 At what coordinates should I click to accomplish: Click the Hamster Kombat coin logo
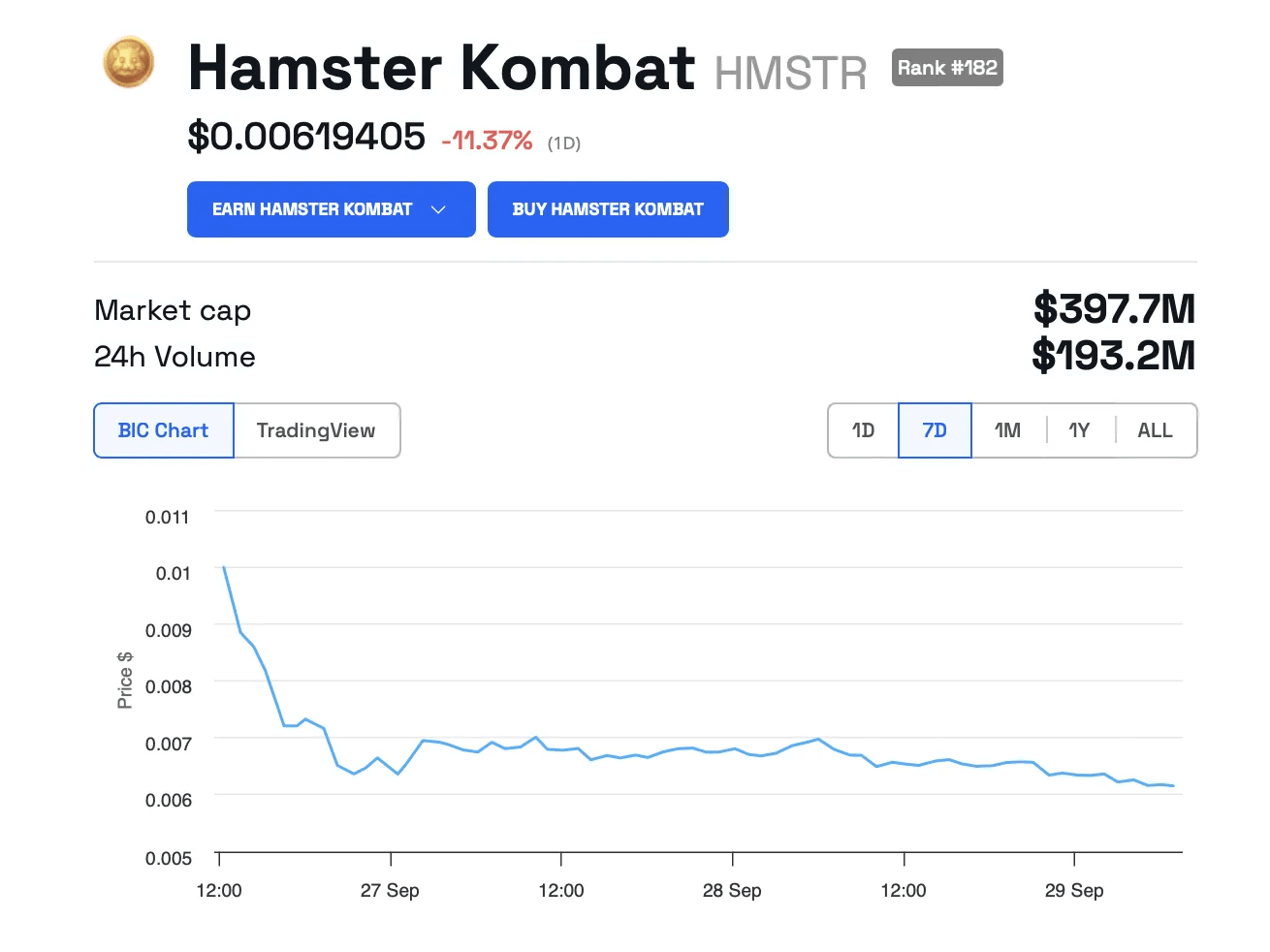(x=129, y=63)
